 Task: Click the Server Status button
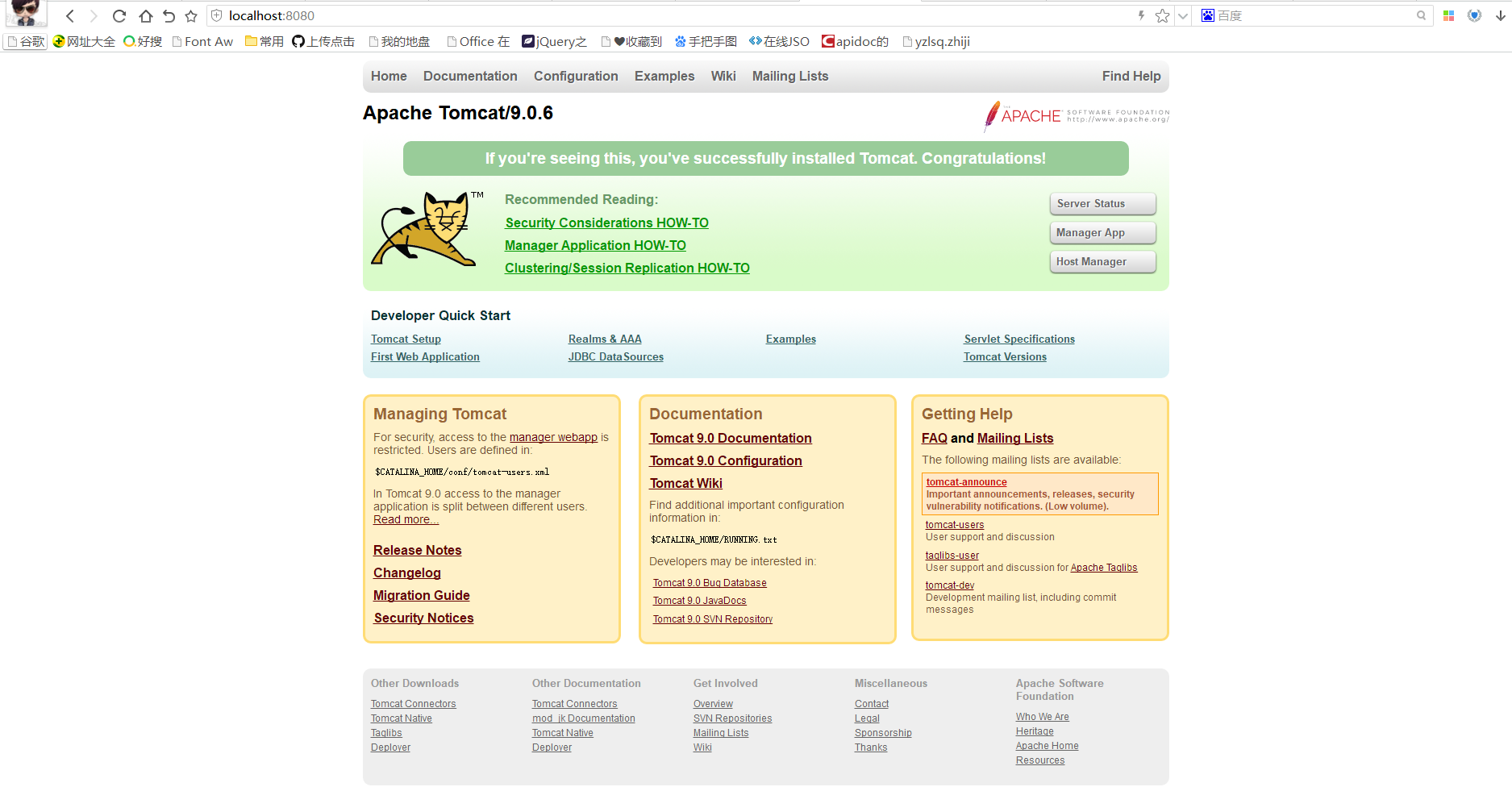point(1102,204)
